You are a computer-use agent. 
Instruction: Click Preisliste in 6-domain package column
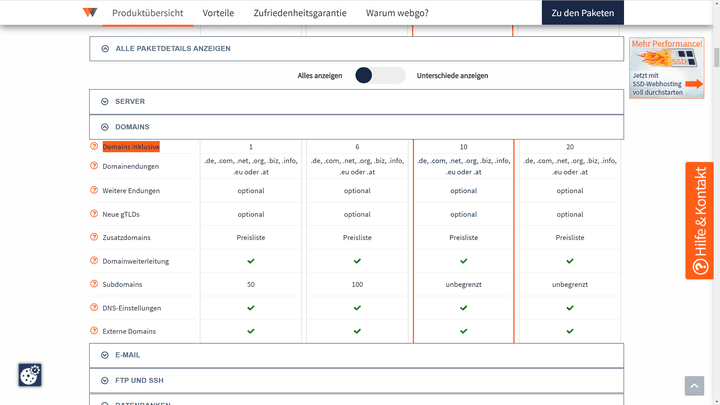pyautogui.click(x=357, y=237)
